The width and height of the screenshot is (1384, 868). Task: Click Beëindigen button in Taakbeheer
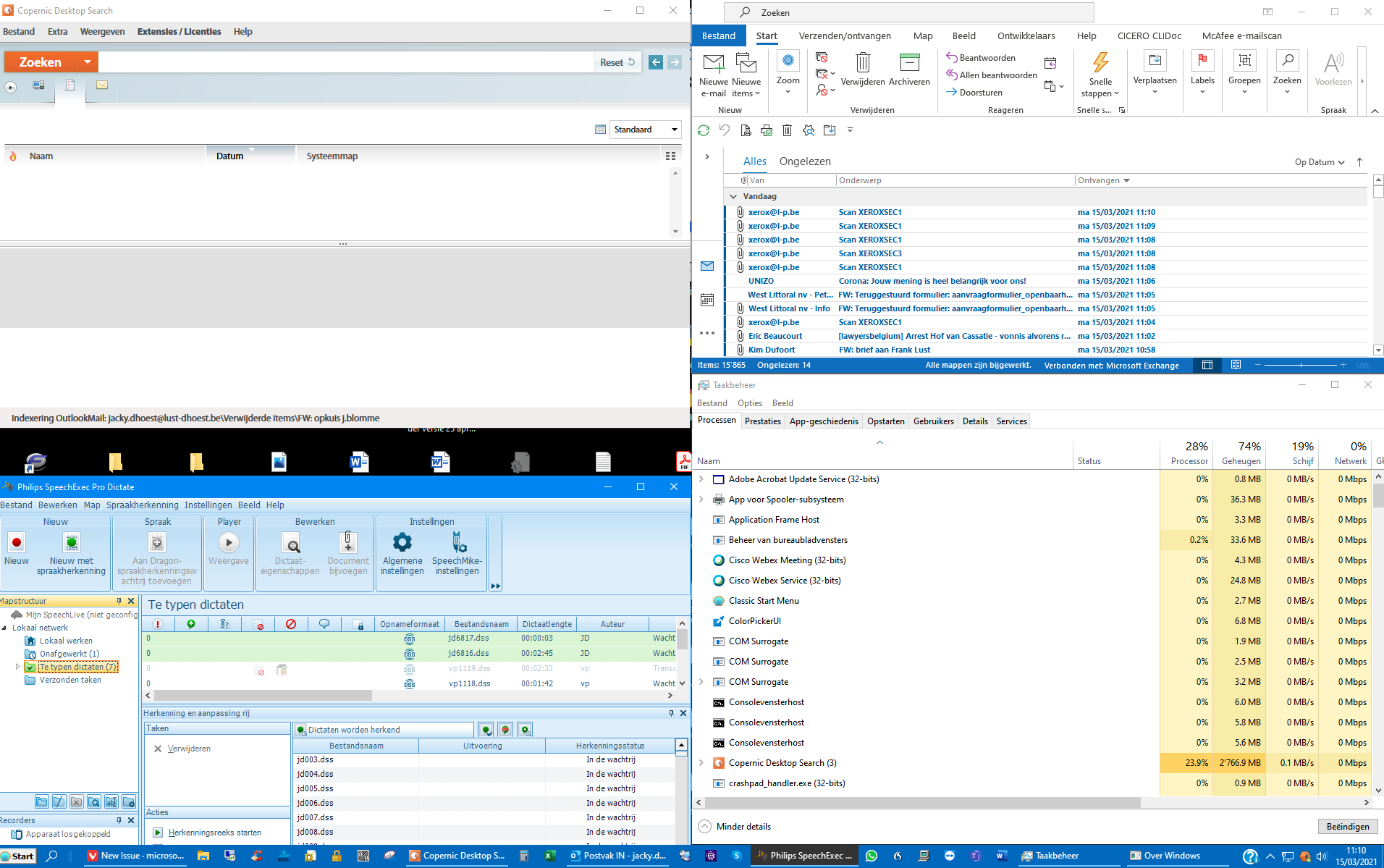[1347, 827]
